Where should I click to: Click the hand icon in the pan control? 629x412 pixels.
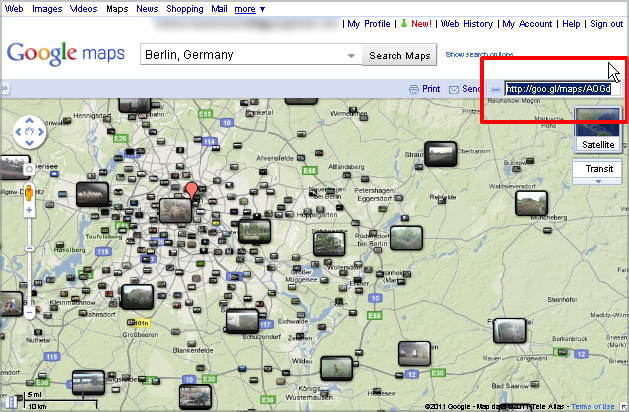pyautogui.click(x=29, y=132)
